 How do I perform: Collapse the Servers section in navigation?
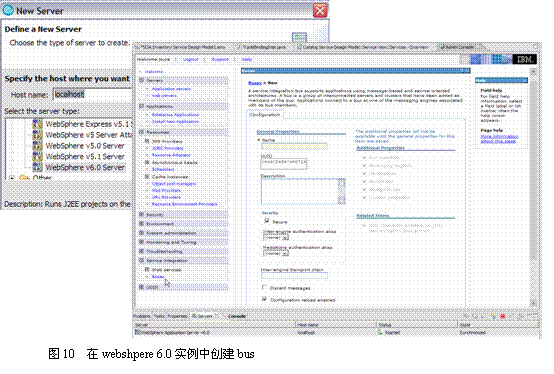(x=141, y=81)
